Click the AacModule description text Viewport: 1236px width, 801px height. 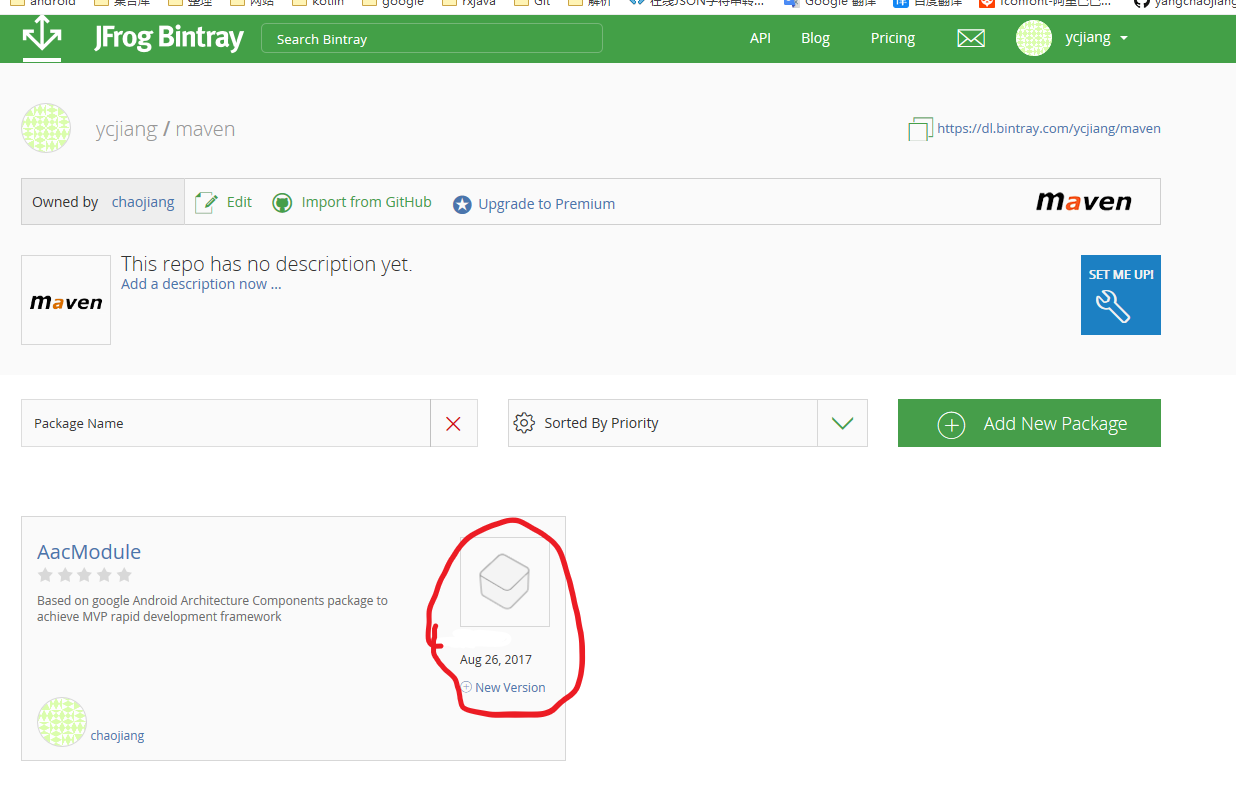212,609
